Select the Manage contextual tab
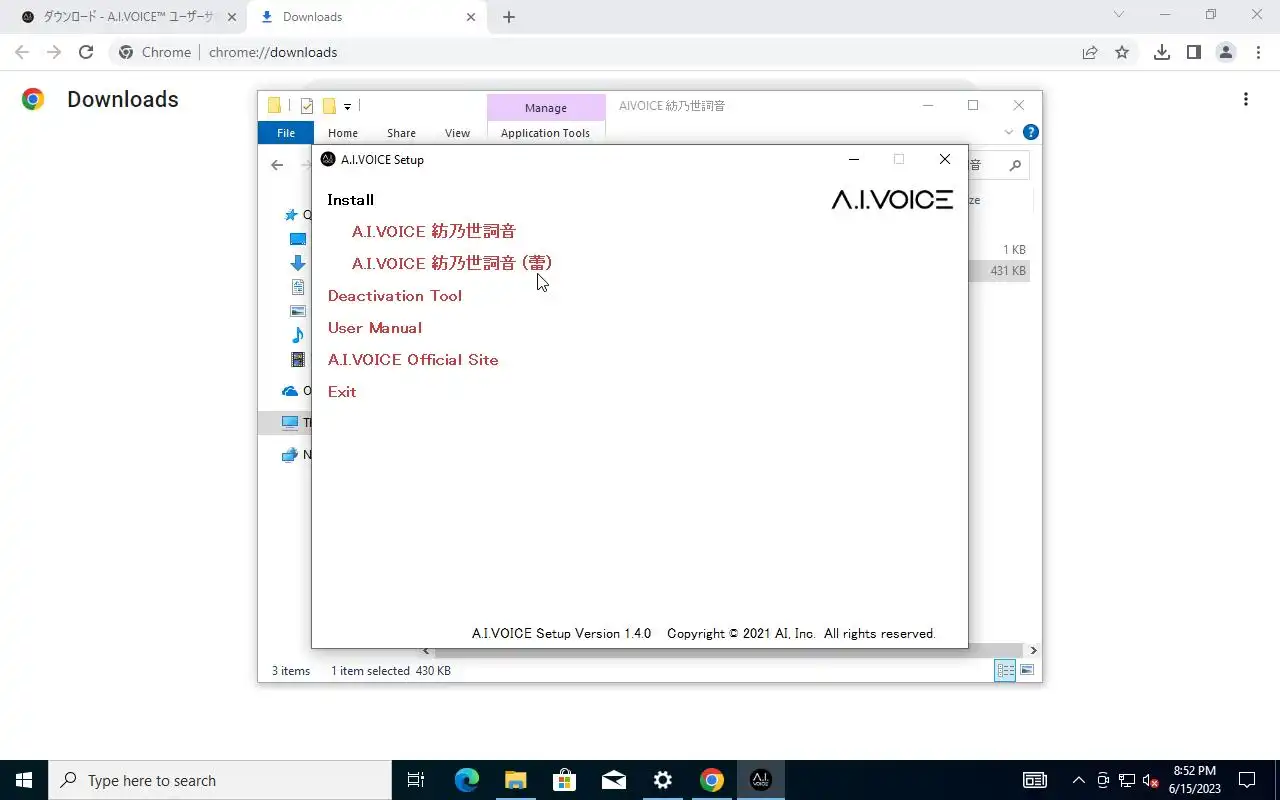Image resolution: width=1280 pixels, height=800 pixels. click(546, 108)
